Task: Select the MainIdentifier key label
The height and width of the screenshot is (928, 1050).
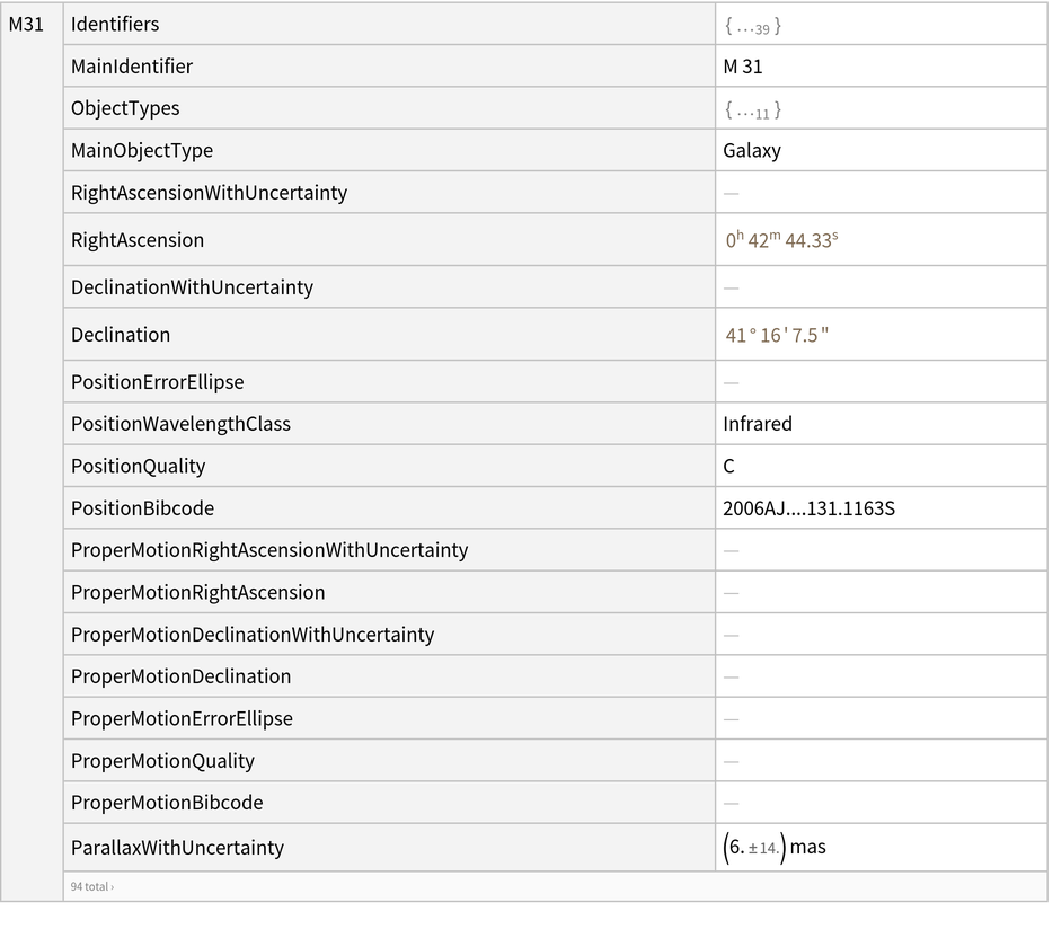Action: pos(132,68)
